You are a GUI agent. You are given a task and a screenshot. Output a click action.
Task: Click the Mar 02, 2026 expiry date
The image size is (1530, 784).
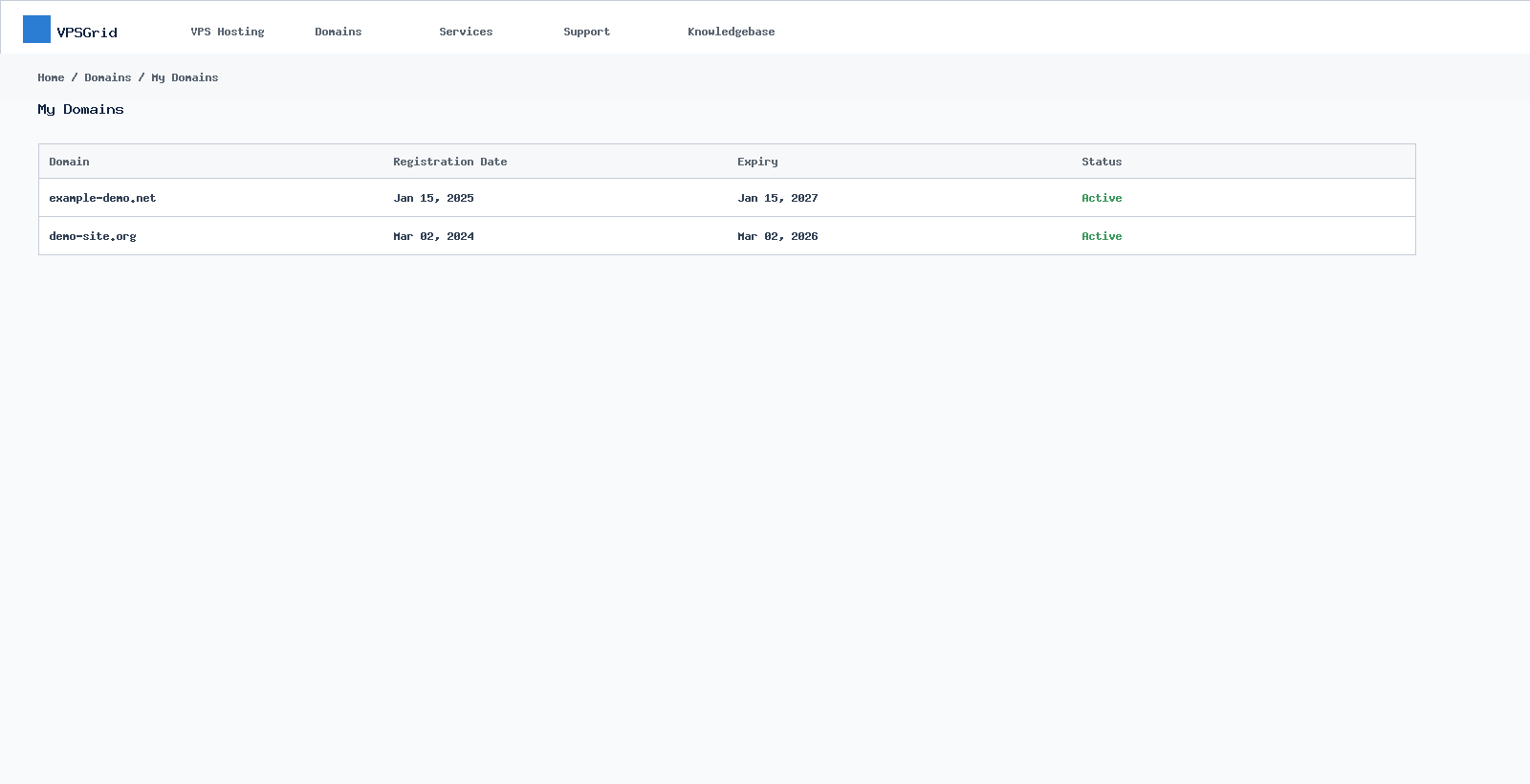777,236
